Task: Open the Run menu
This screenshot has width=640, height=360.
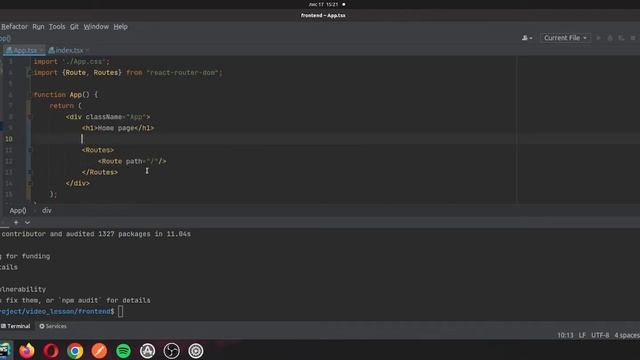Action: (38, 27)
